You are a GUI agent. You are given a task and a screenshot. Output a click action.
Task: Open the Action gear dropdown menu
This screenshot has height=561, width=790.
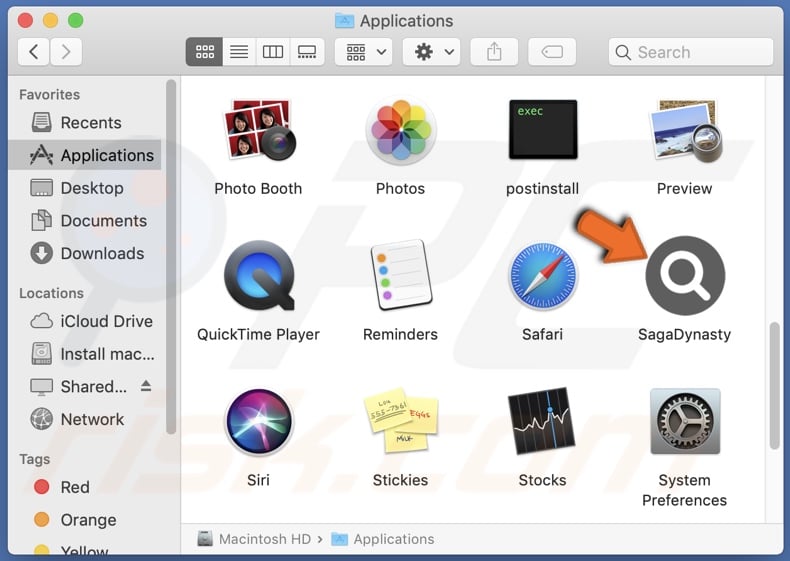432,51
